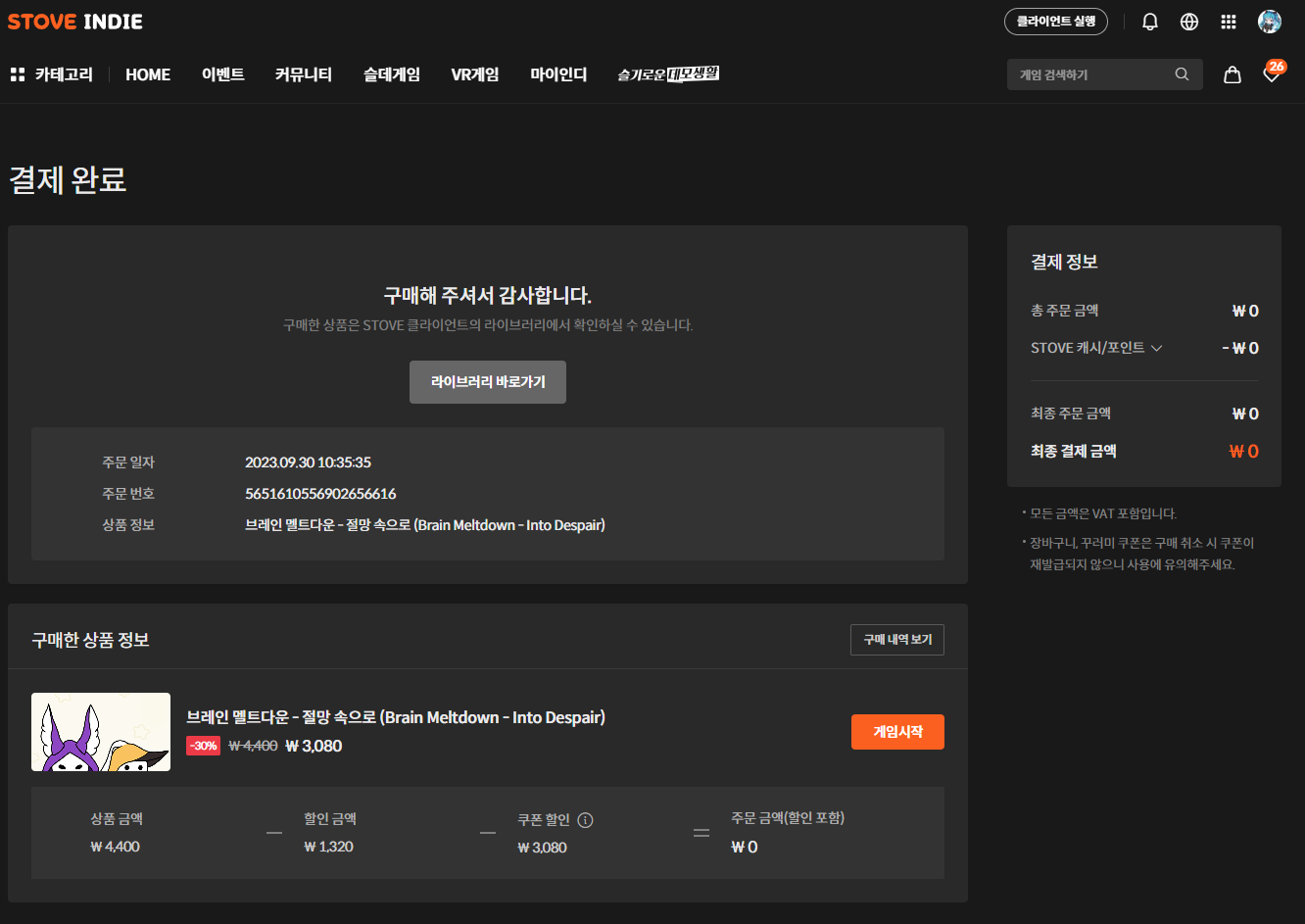Click the search magnifier icon
The image size is (1305, 924).
coord(1182,74)
